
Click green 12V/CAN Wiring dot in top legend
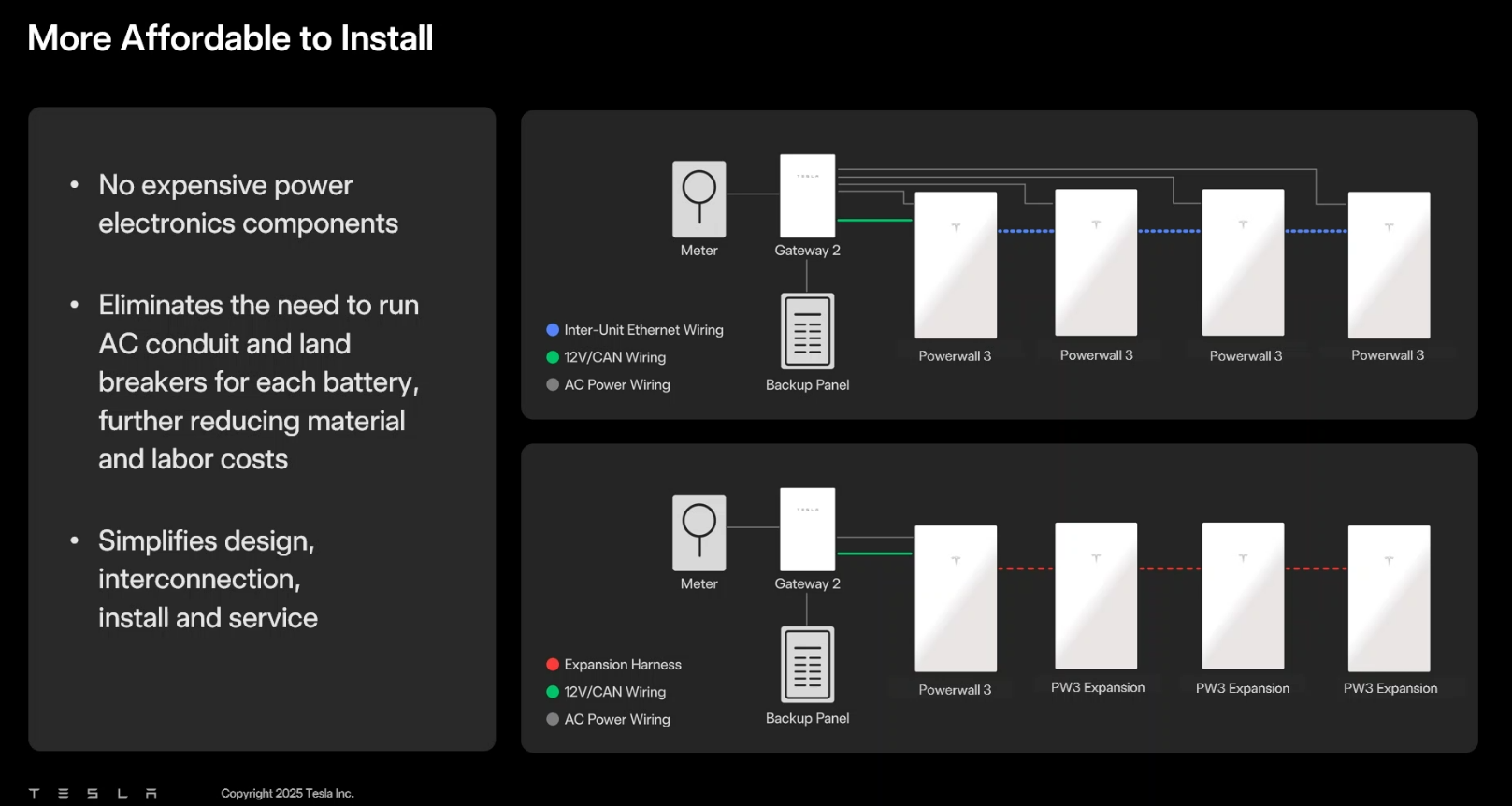(x=553, y=357)
